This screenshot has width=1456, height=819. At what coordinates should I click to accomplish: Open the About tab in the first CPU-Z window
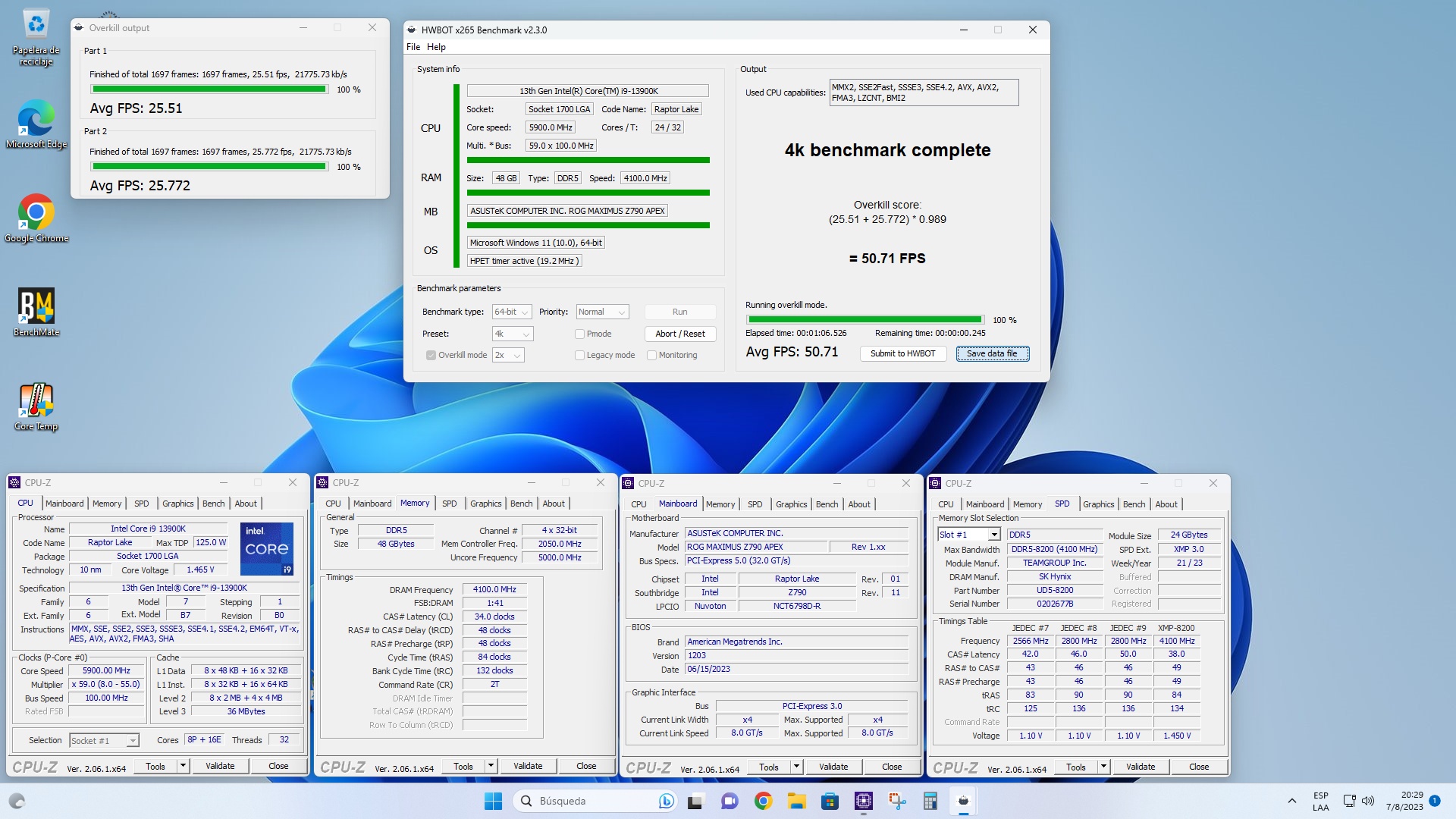(246, 504)
